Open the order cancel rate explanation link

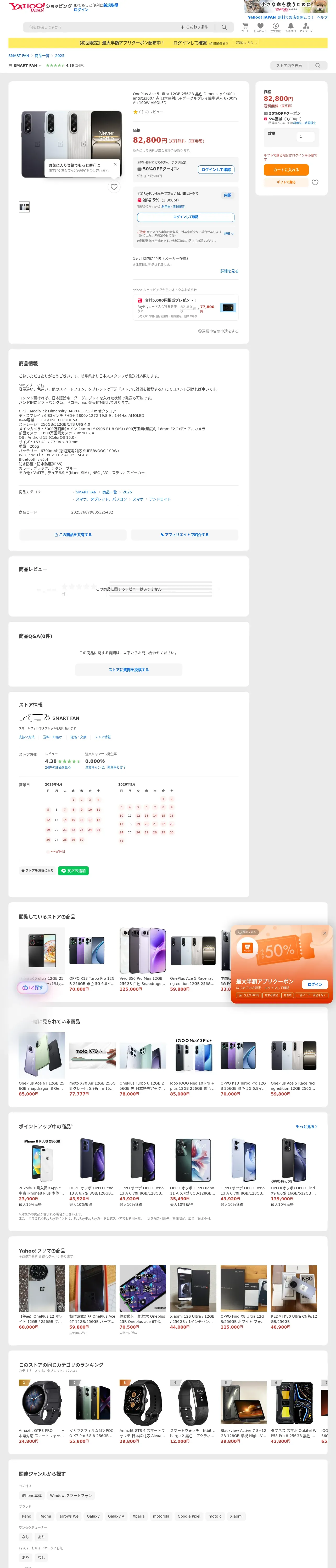point(105,768)
